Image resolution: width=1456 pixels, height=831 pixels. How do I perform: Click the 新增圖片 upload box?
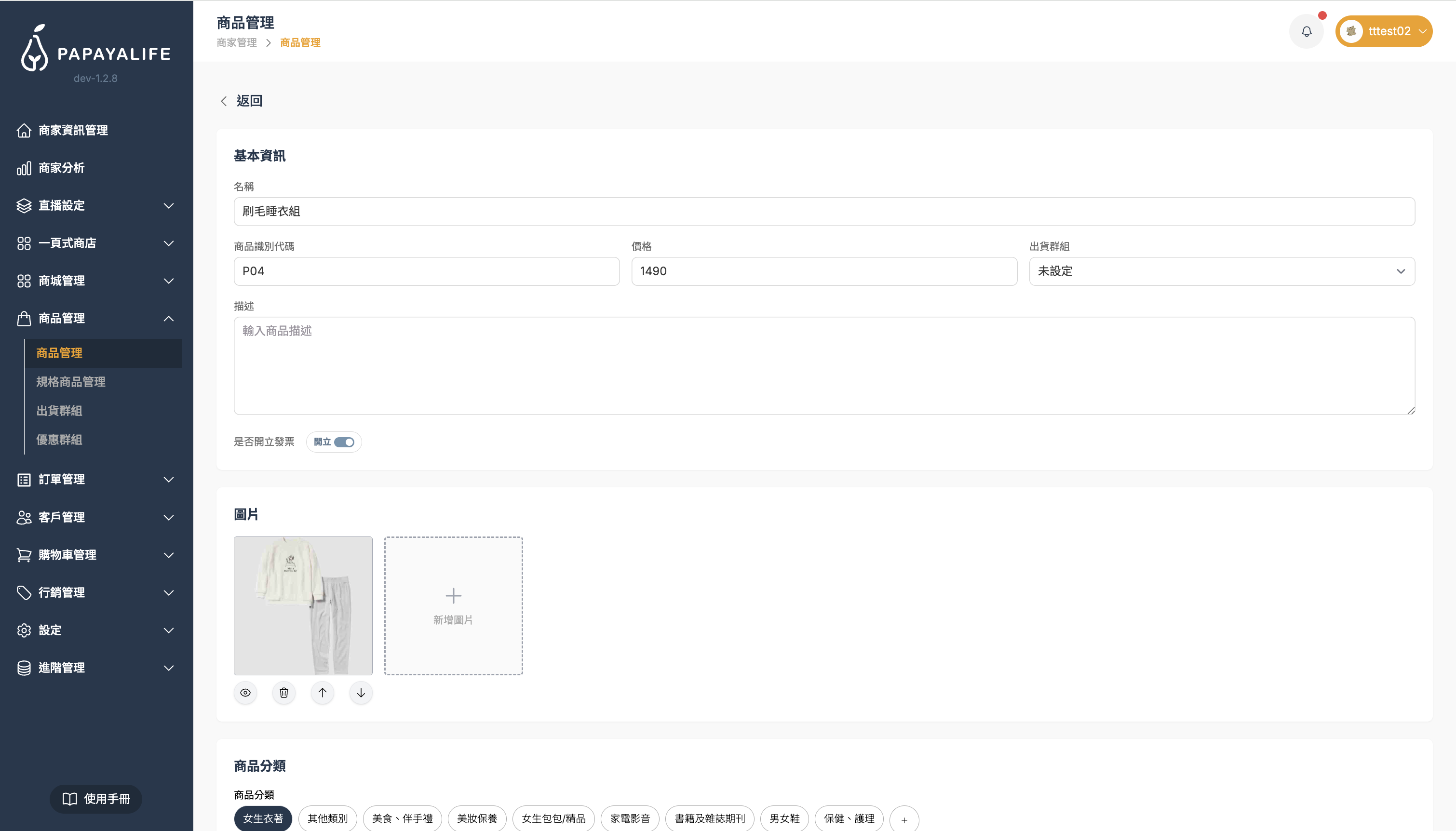[x=453, y=605]
